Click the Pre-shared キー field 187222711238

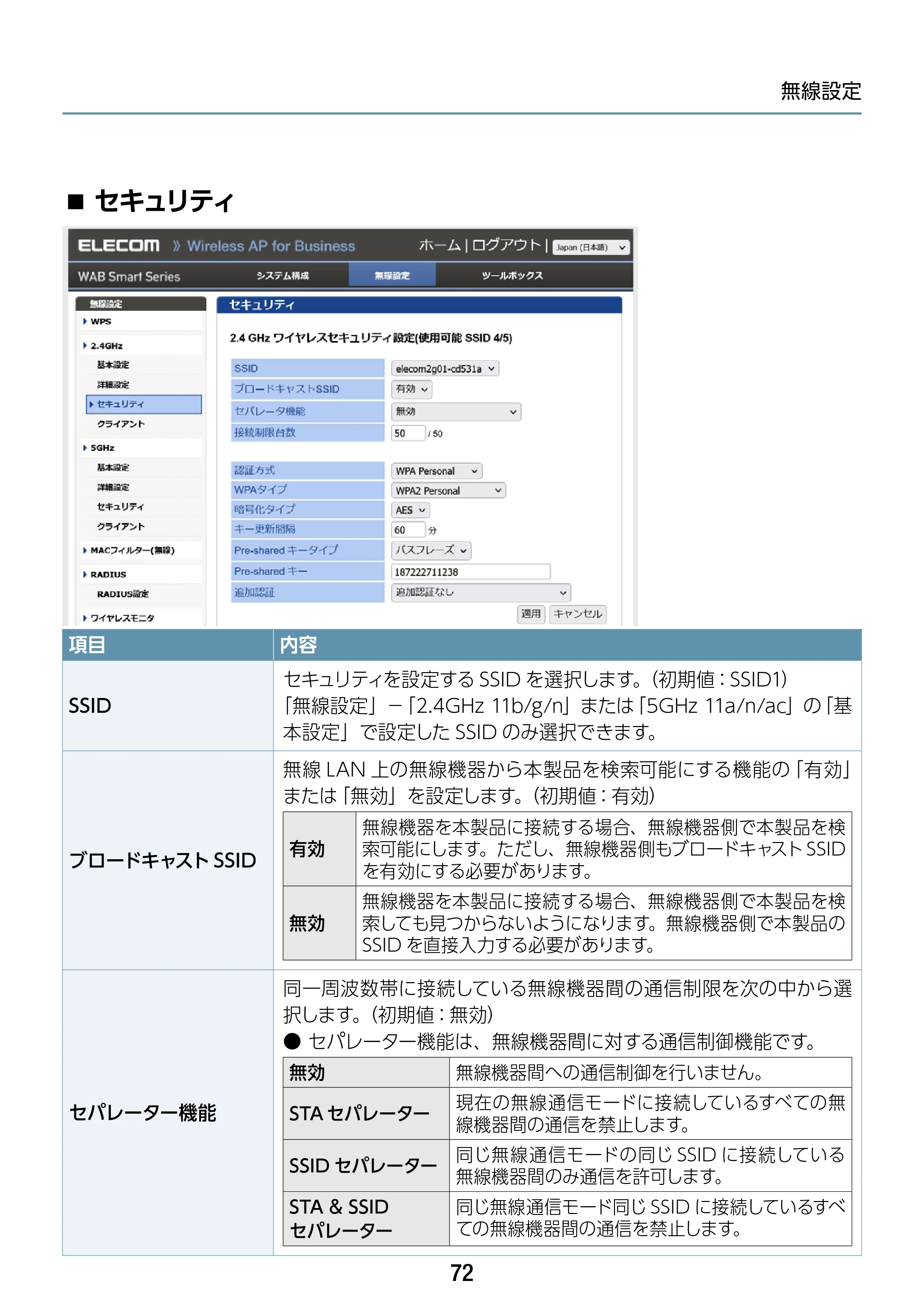[471, 572]
